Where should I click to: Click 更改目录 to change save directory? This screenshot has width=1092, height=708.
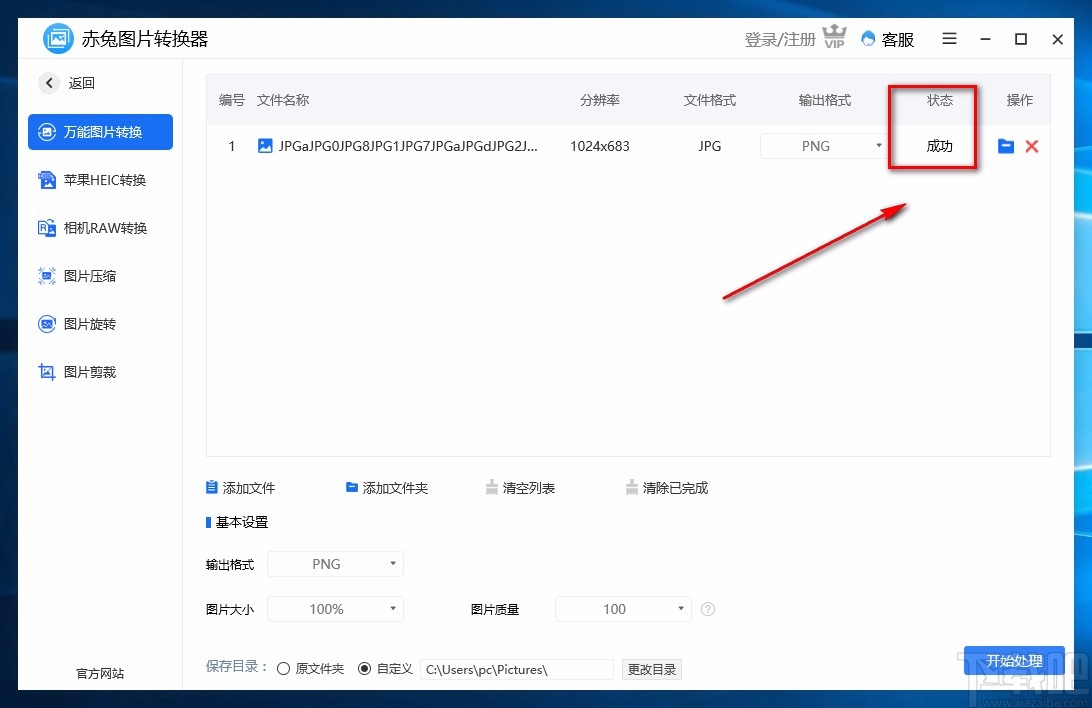click(651, 668)
